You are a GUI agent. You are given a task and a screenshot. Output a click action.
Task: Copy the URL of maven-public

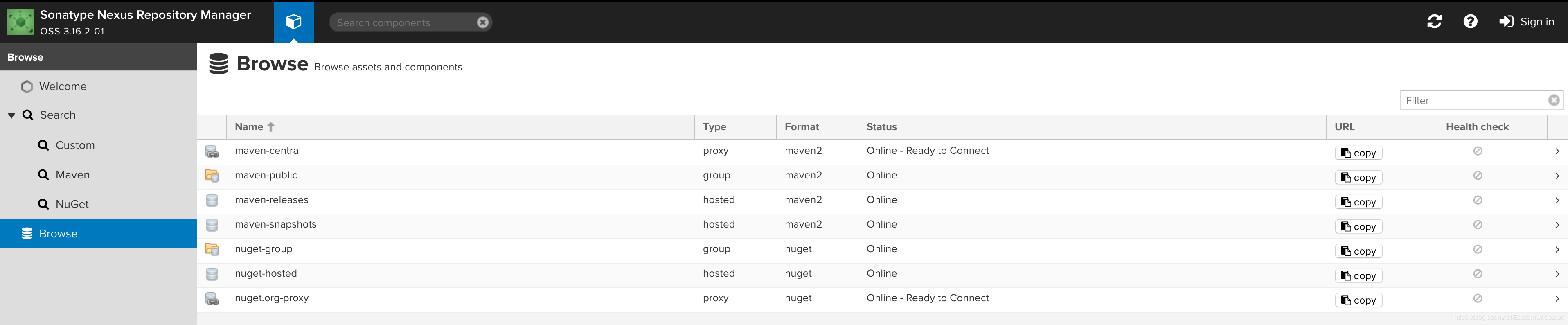click(1358, 177)
